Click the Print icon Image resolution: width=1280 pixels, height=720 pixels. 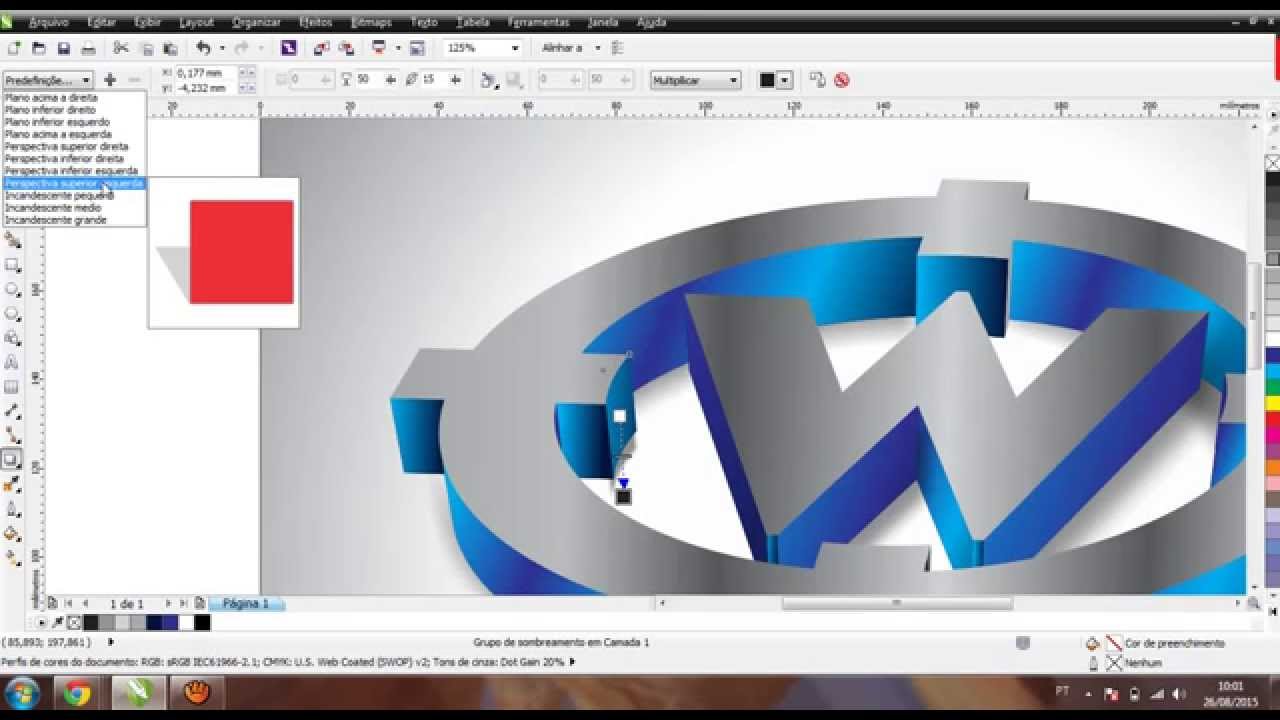pos(88,48)
